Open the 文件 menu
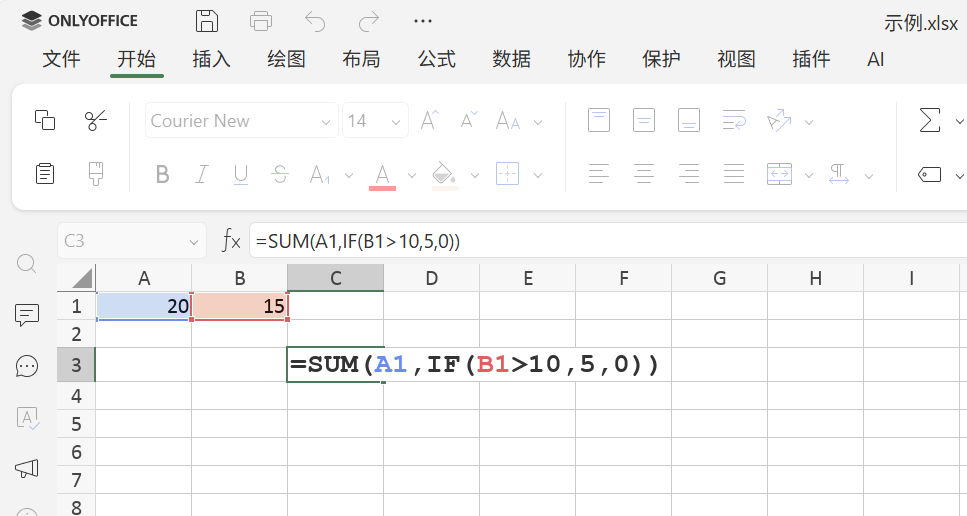Screen dimensions: 967x516 tap(61, 59)
